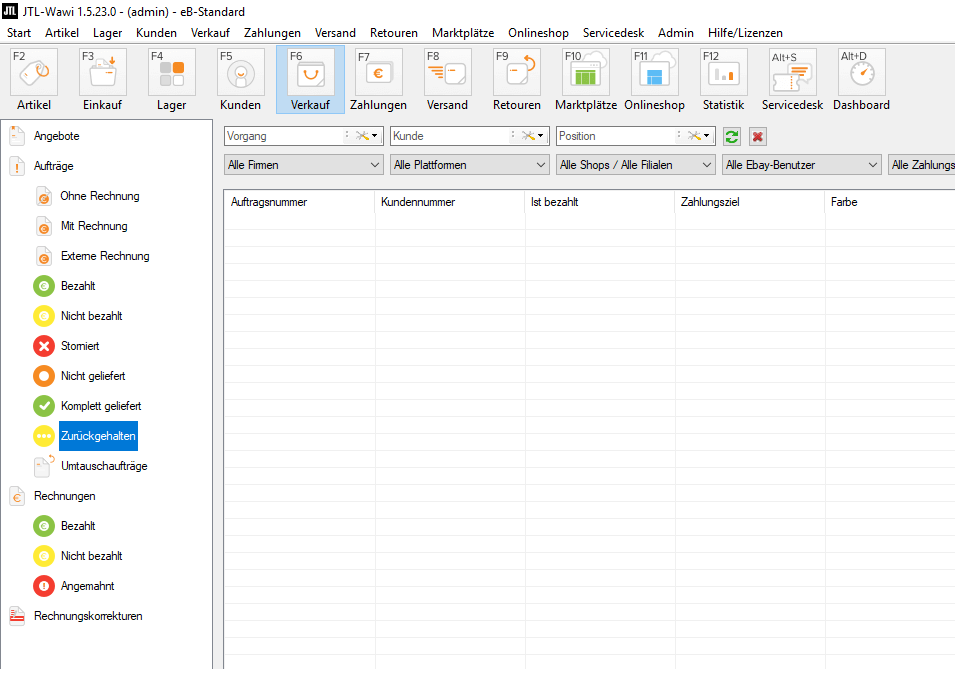955x678 pixels.
Task: Select Bezahlt under Rechnungen
Action: 78,526
